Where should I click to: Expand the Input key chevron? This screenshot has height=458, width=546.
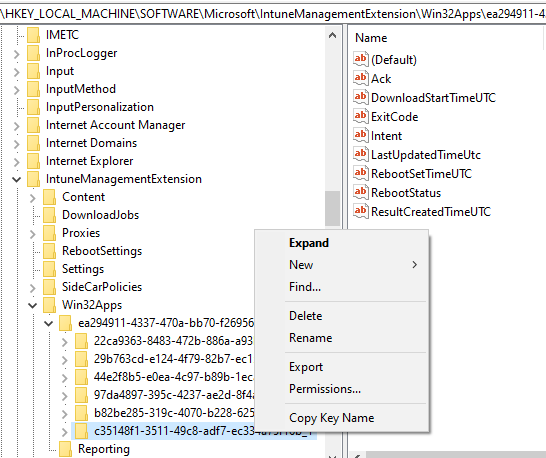point(17,72)
